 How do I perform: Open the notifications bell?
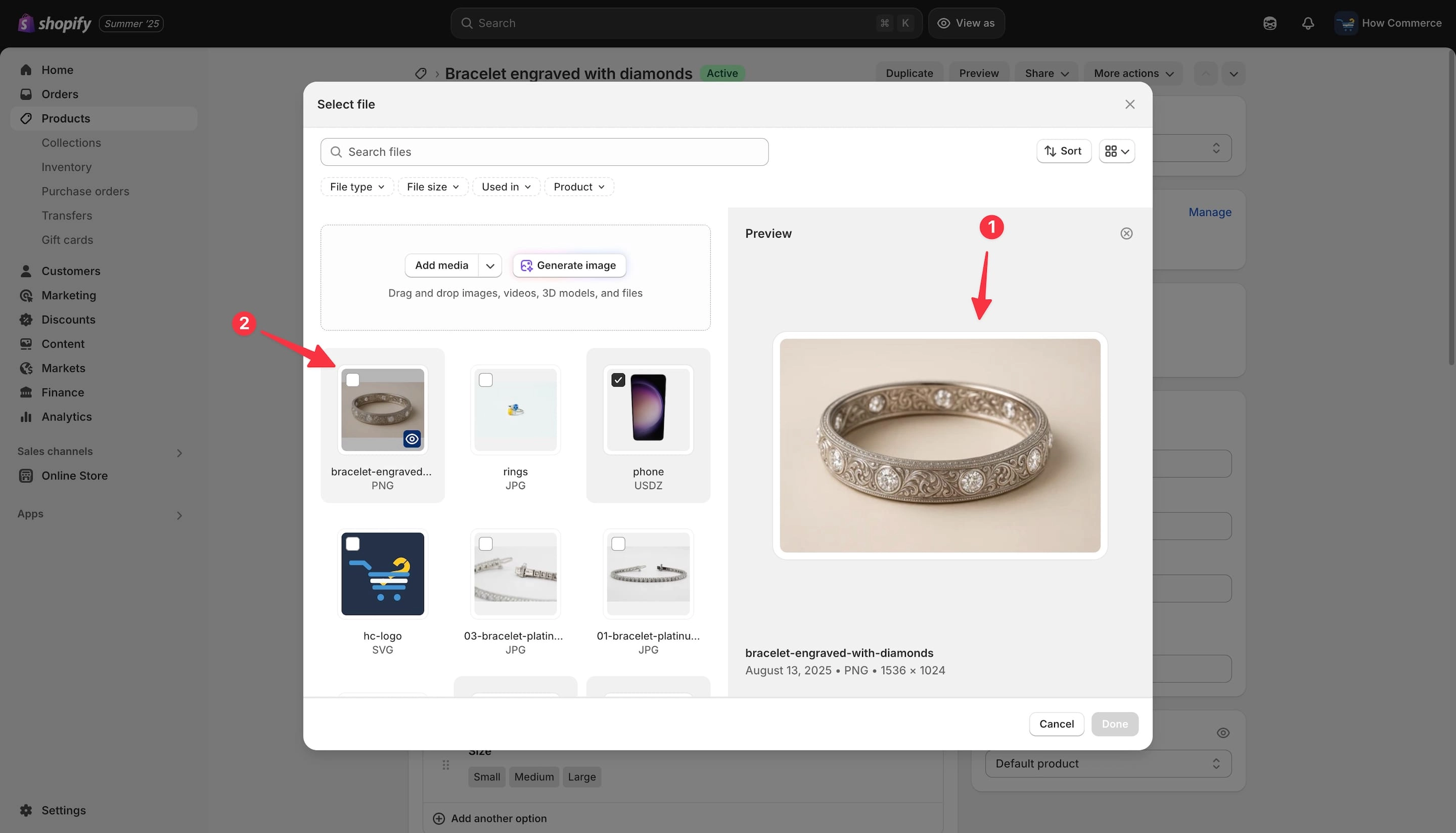coord(1308,23)
